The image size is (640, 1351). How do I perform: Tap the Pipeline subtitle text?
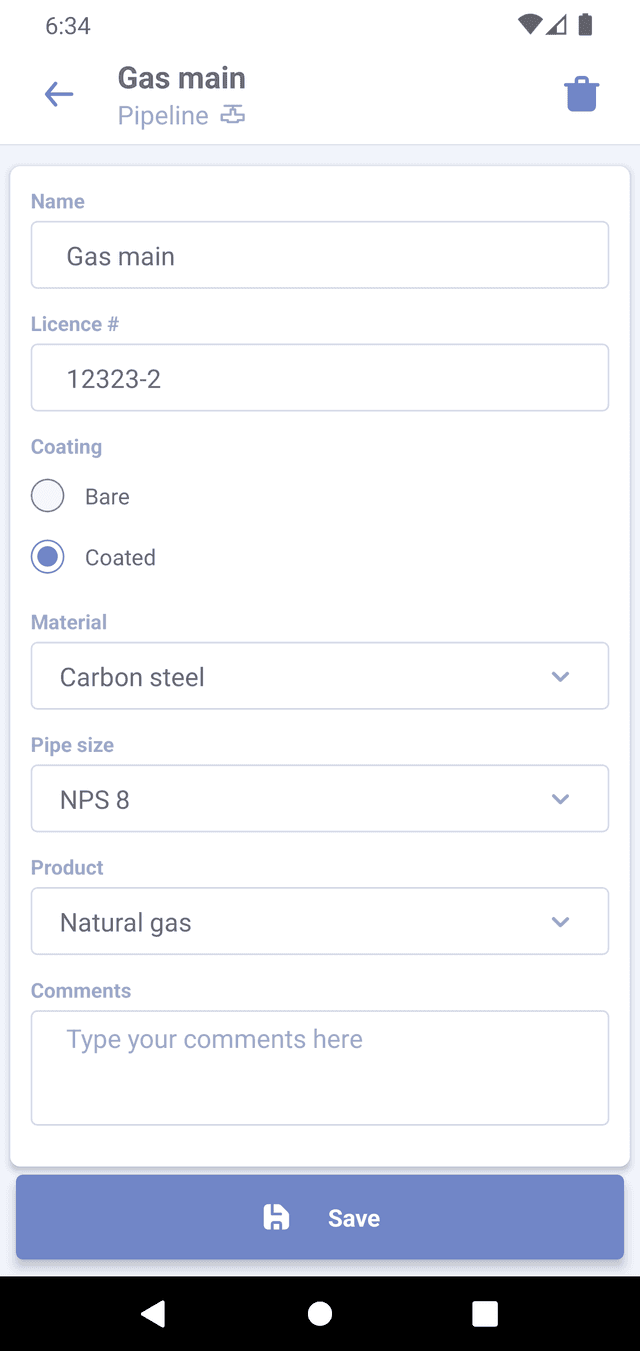point(163,116)
